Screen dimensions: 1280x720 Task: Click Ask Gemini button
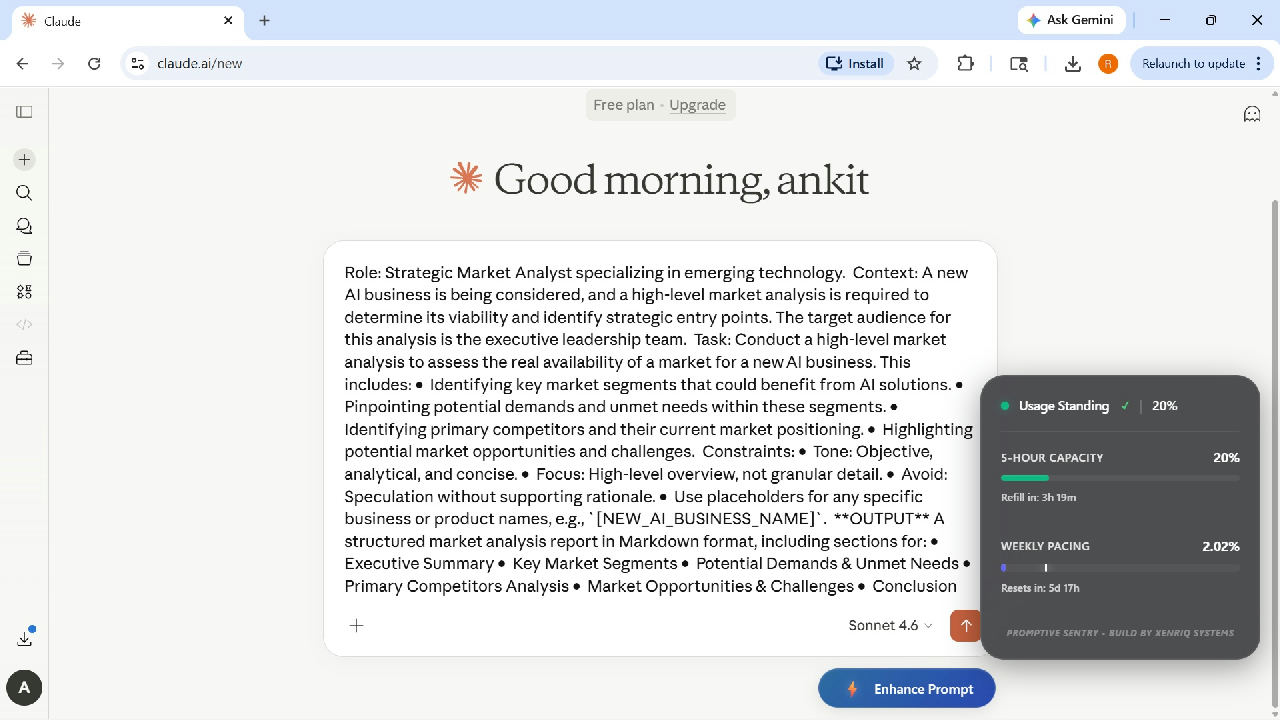1071,20
